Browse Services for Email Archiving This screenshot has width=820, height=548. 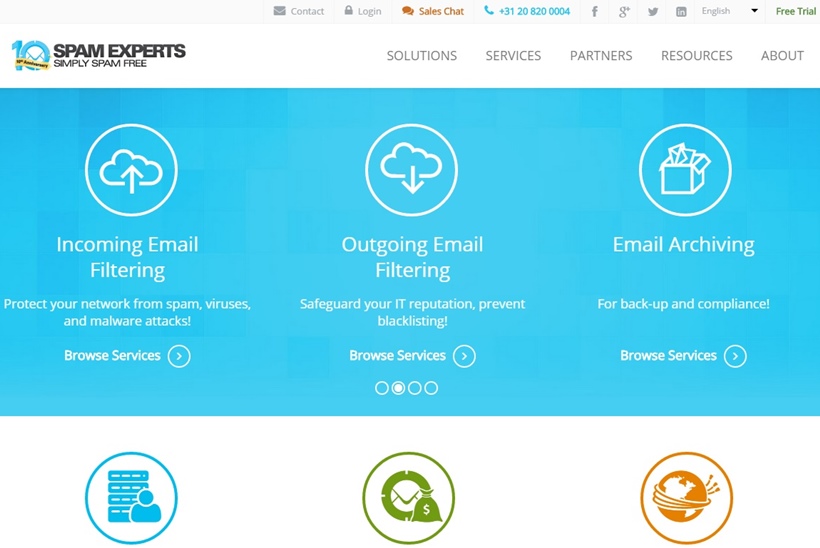click(668, 356)
